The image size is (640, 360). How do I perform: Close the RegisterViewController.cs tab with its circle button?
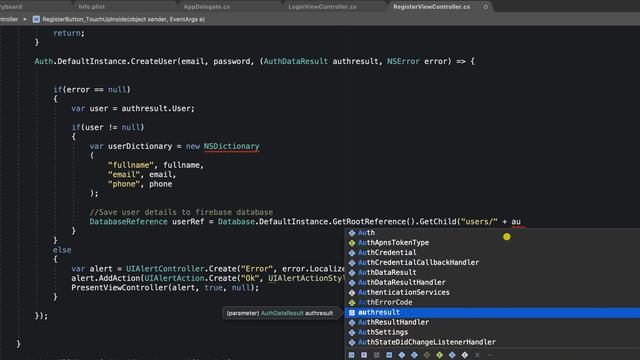[x=485, y=7]
